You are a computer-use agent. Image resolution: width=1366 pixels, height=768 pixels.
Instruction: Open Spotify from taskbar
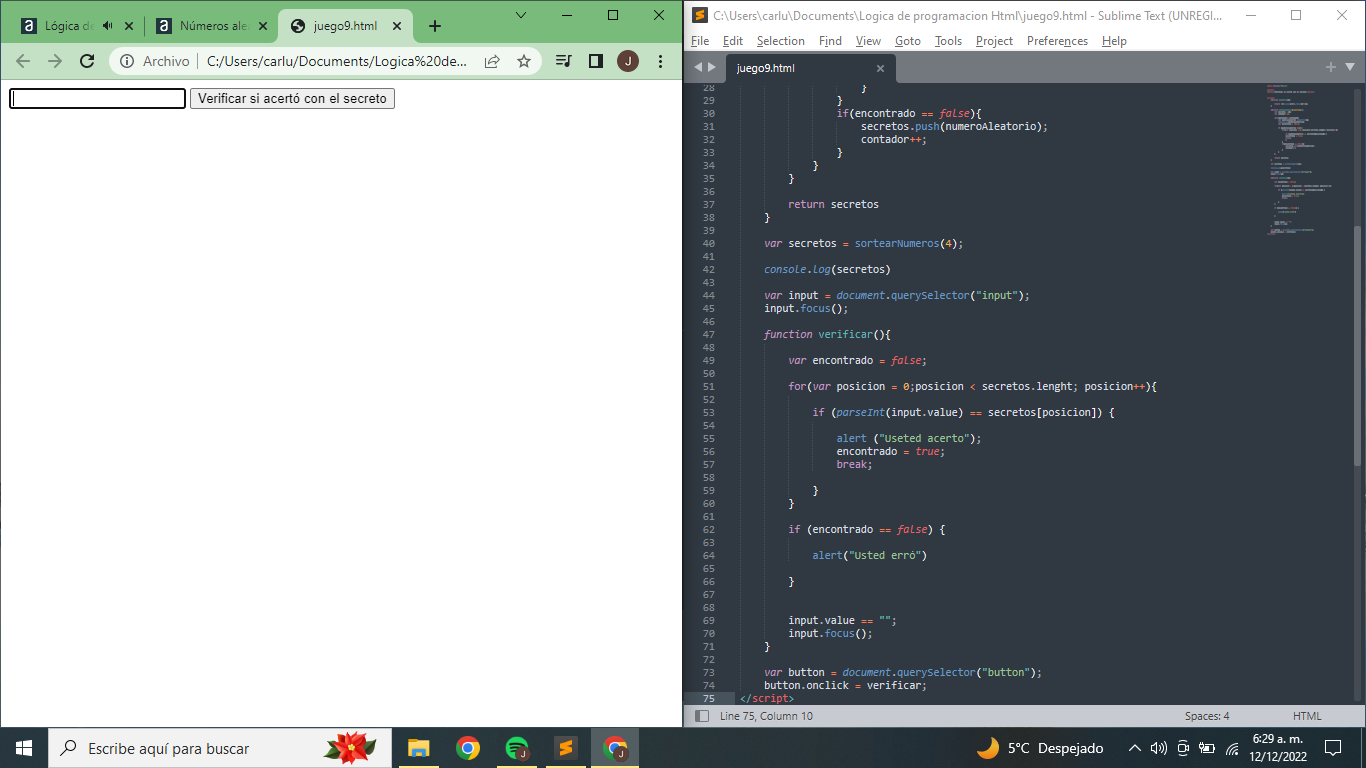pyautogui.click(x=516, y=748)
